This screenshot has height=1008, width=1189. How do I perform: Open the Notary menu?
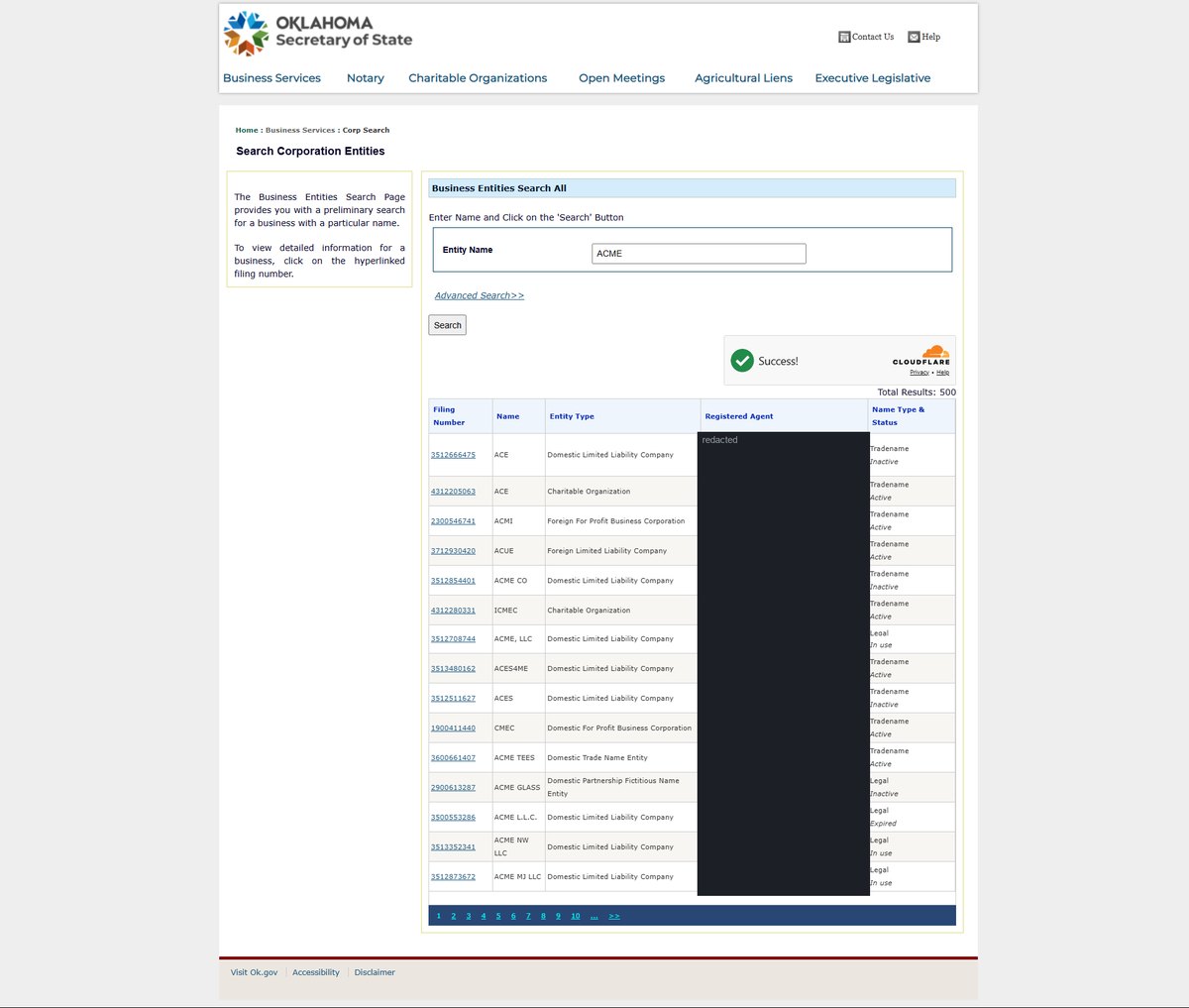366,78
